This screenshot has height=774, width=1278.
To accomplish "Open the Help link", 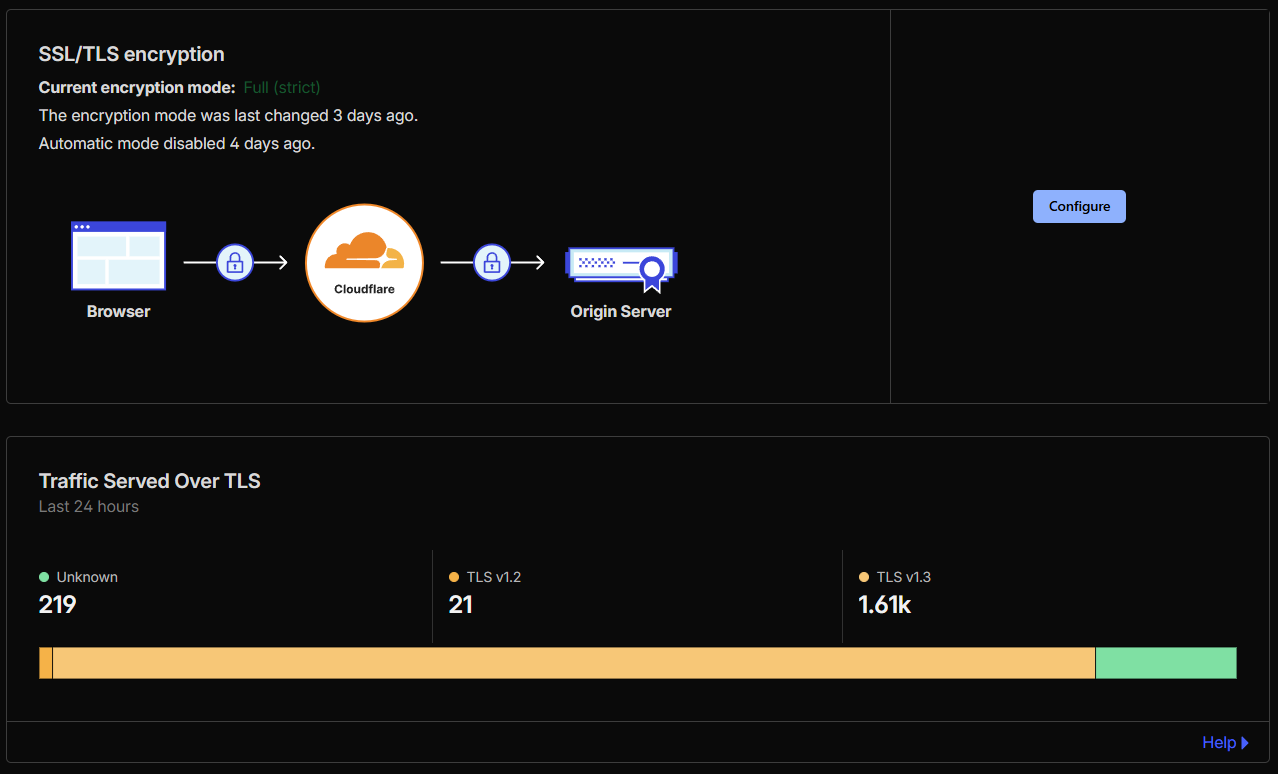I will [1225, 742].
